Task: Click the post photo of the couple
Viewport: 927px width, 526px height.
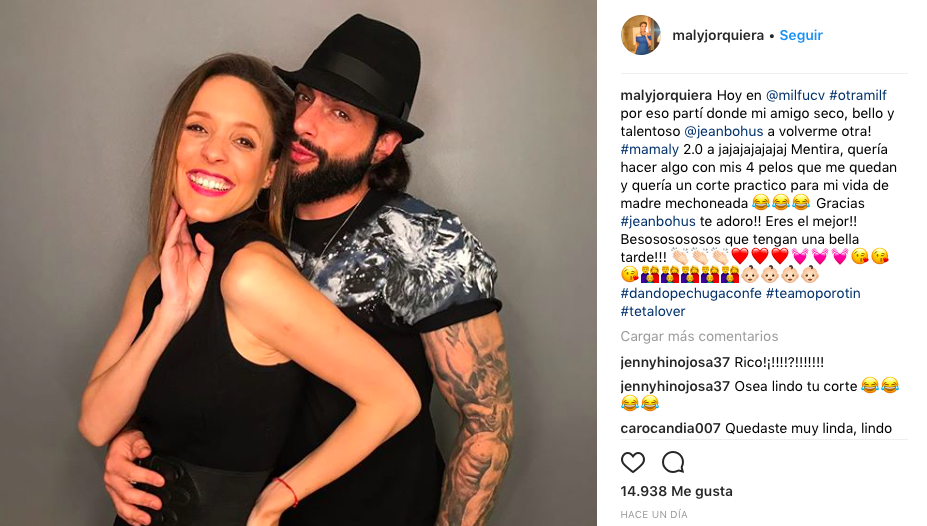Action: (x=298, y=263)
